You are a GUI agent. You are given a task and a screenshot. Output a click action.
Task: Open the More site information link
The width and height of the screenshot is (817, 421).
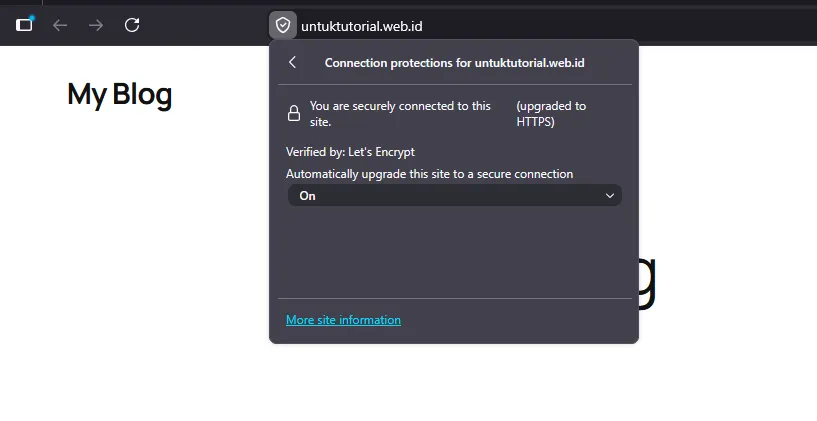tap(343, 320)
